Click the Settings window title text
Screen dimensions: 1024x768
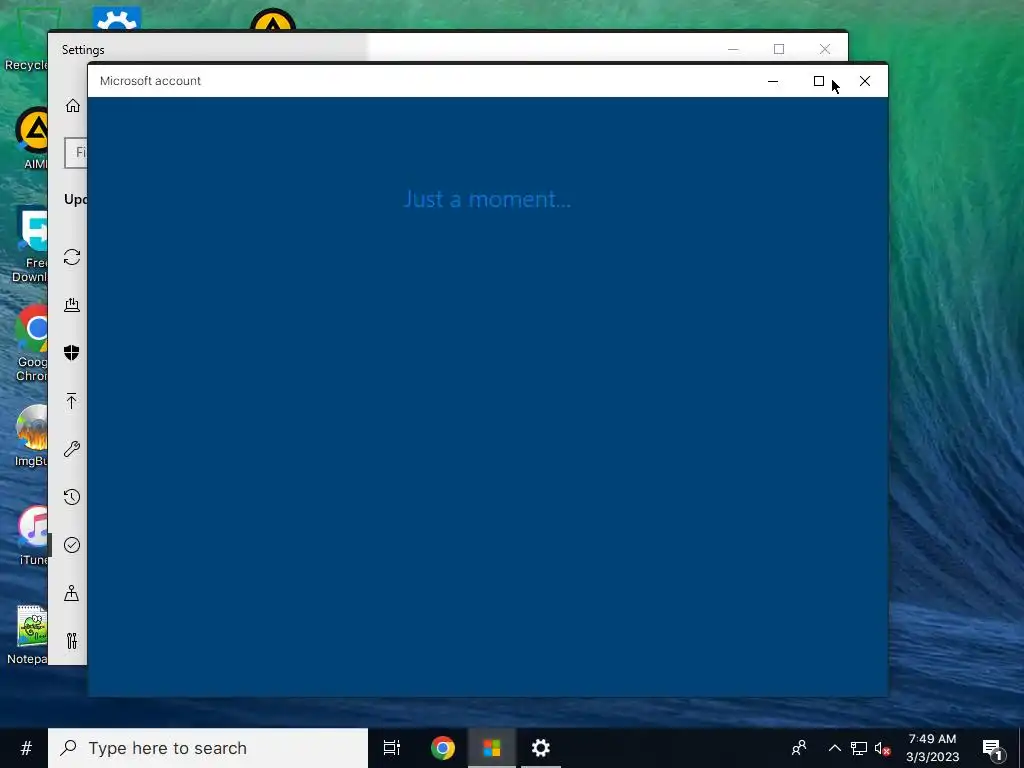(x=83, y=50)
